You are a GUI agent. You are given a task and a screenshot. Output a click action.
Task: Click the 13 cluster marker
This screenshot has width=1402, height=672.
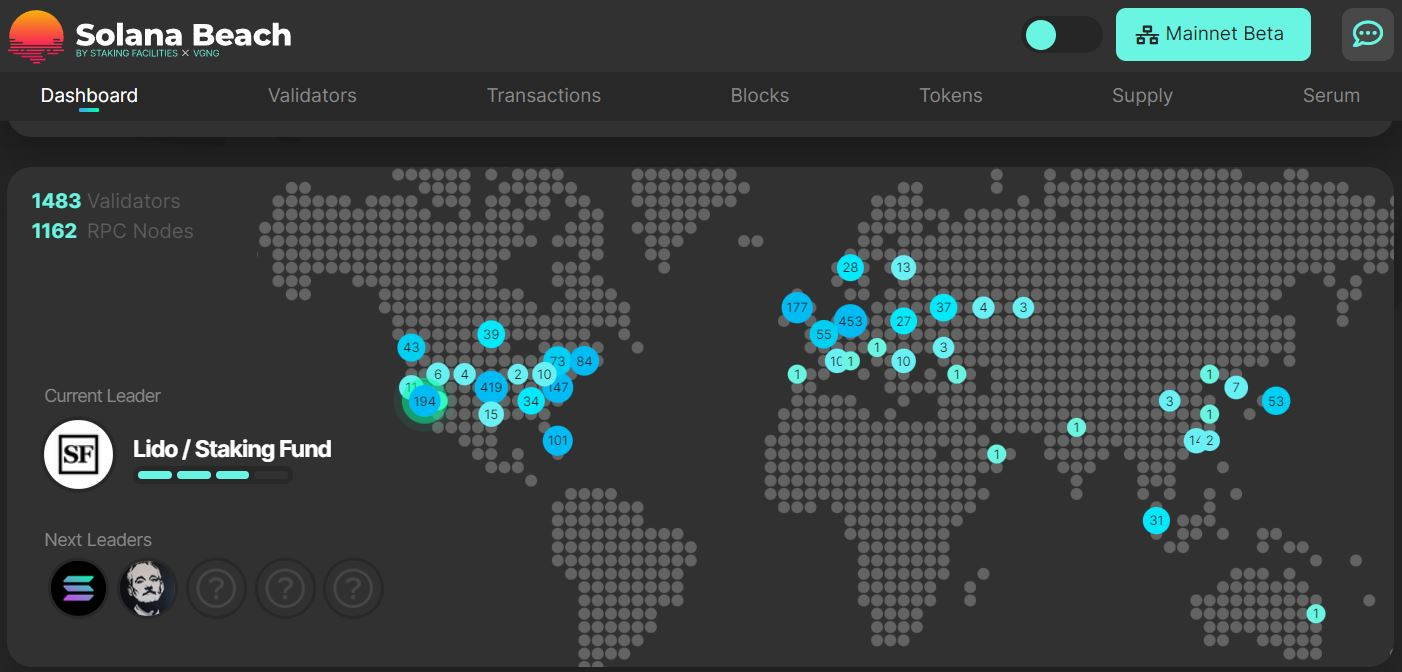point(903,267)
